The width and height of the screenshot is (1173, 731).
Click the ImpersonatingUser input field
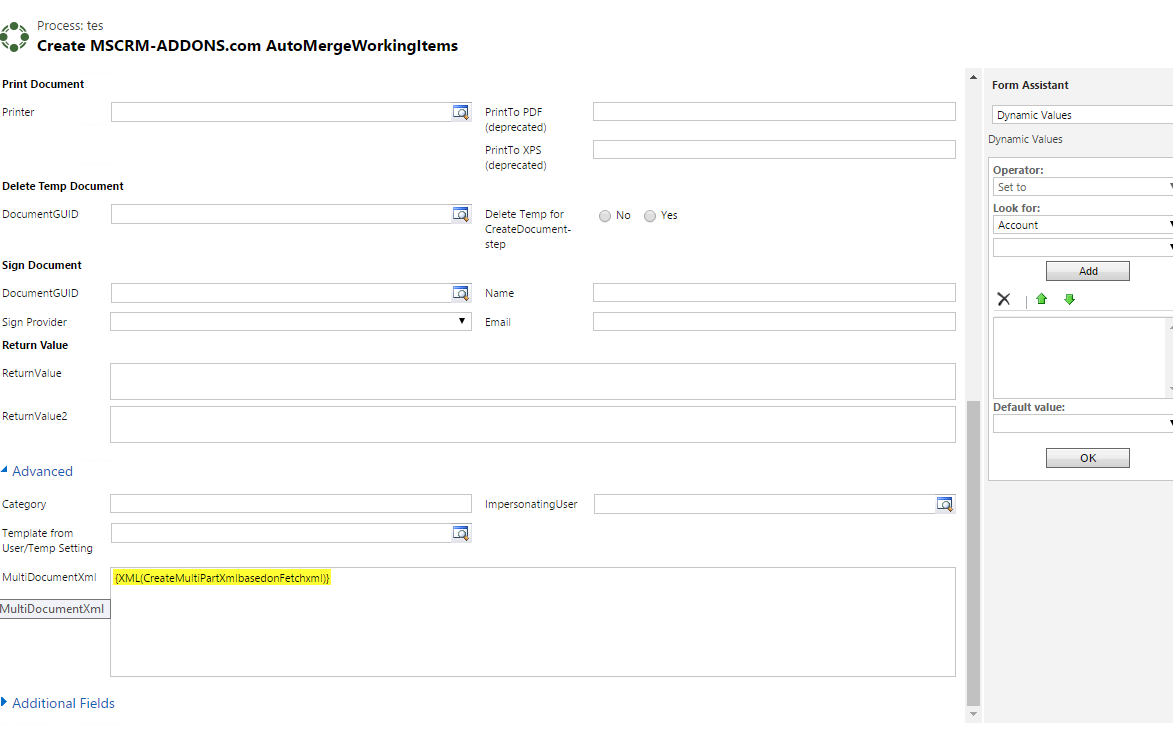pyautogui.click(x=765, y=504)
